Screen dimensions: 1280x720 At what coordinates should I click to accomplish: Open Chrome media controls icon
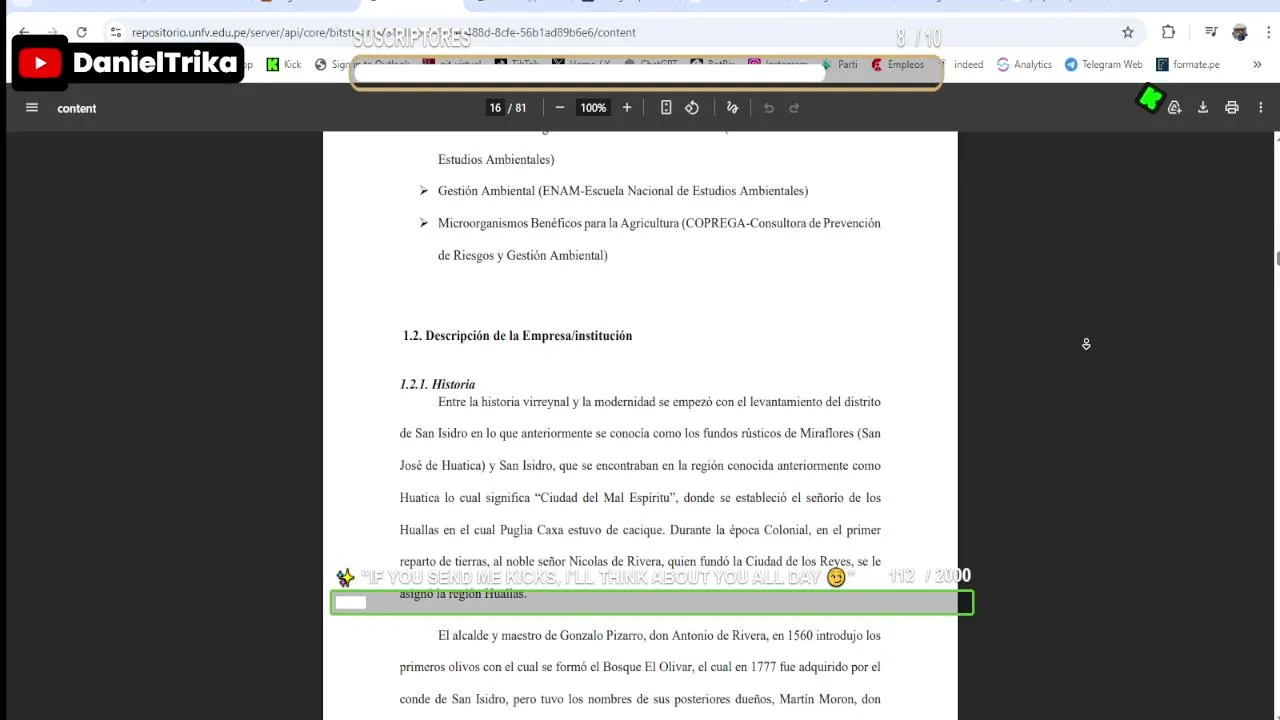[x=1211, y=32]
